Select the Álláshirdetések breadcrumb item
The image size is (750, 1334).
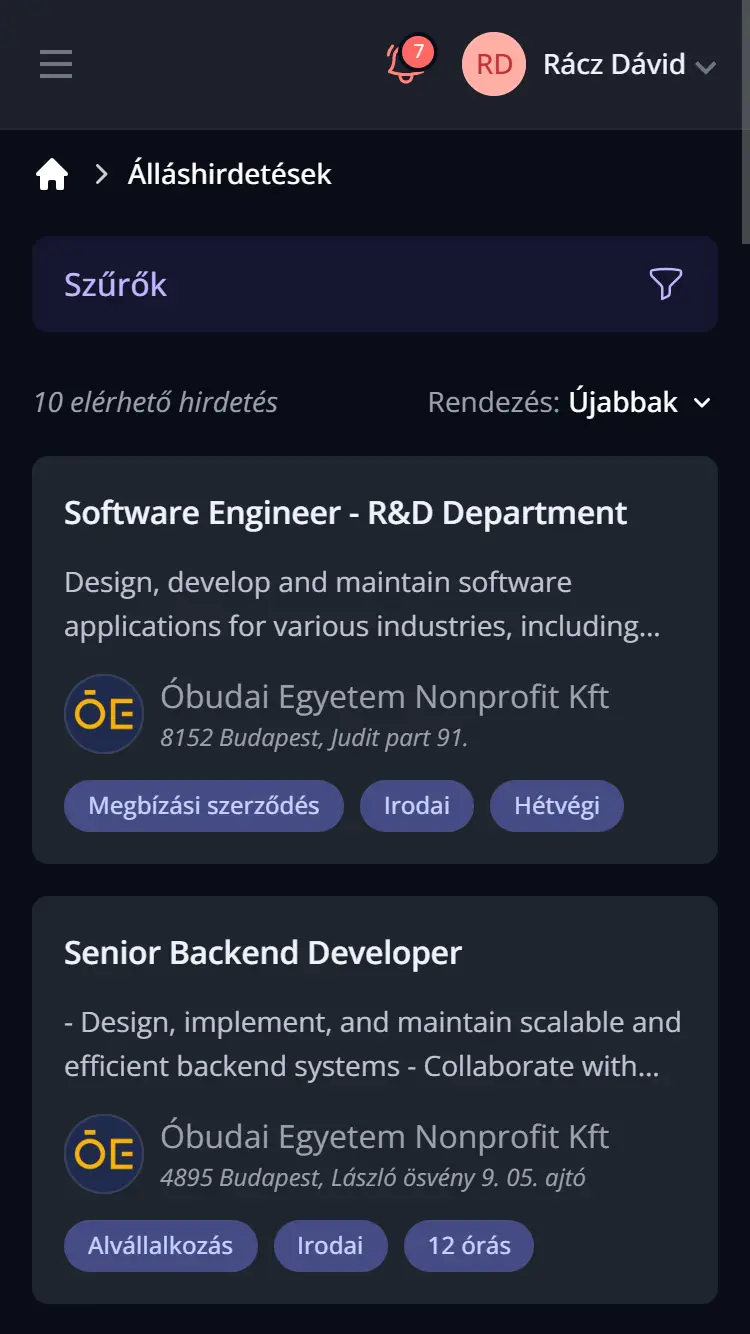(x=229, y=174)
